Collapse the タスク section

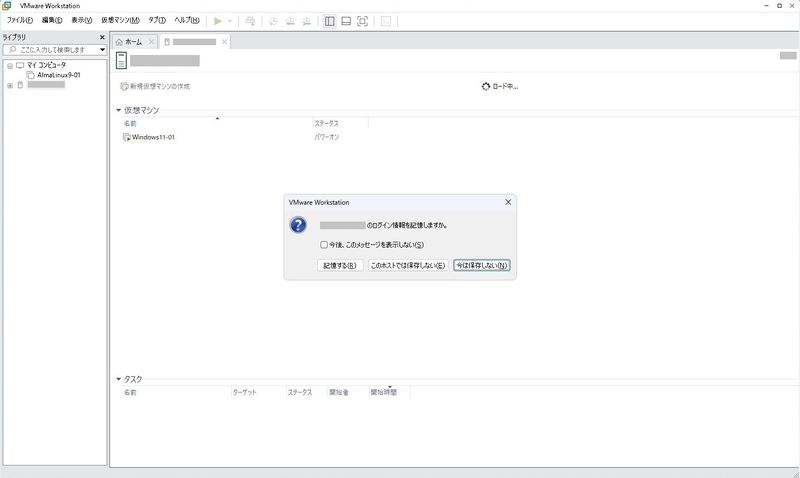click(x=118, y=379)
